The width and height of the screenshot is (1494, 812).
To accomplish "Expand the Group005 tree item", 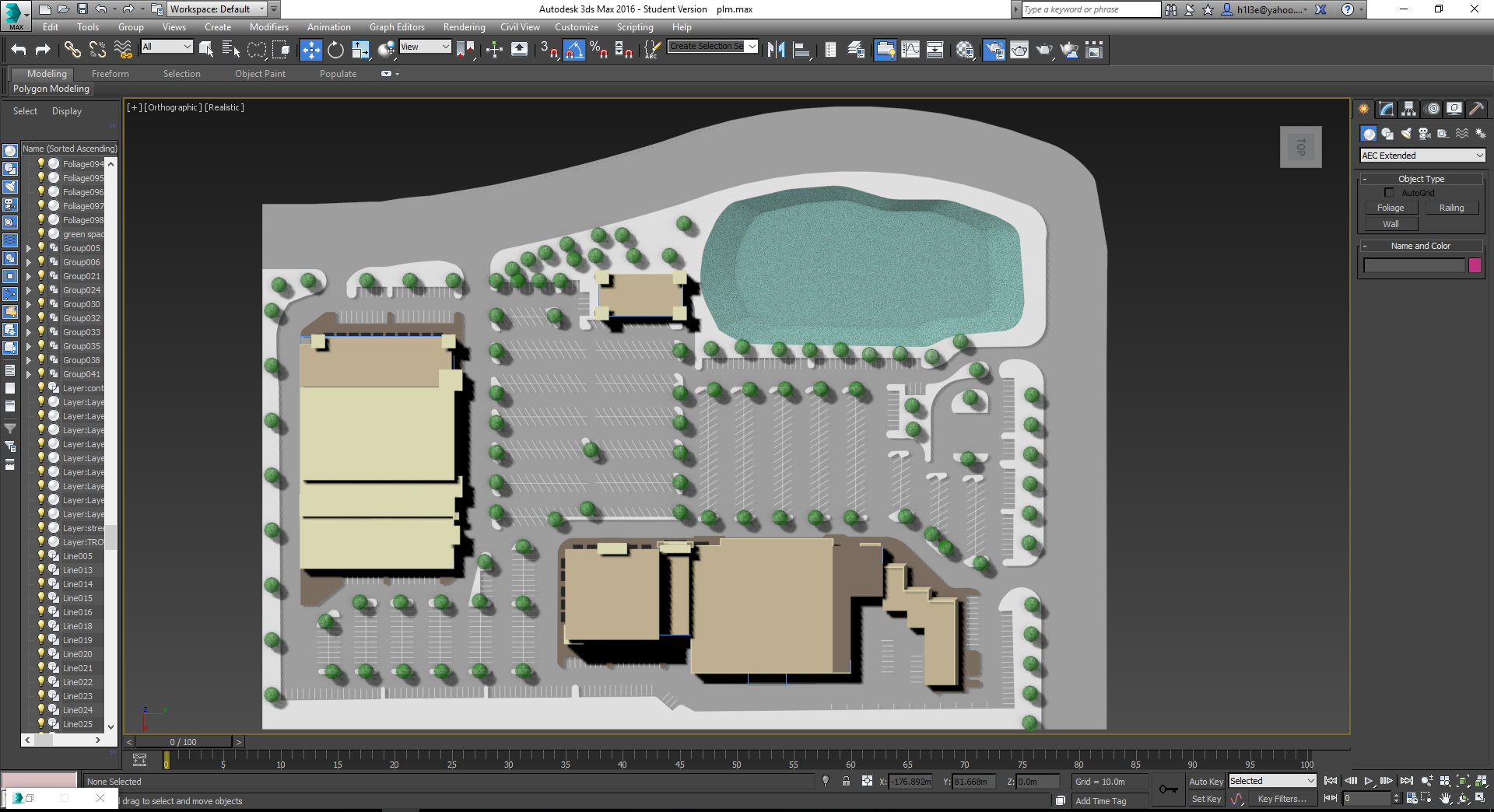I will 30,249.
